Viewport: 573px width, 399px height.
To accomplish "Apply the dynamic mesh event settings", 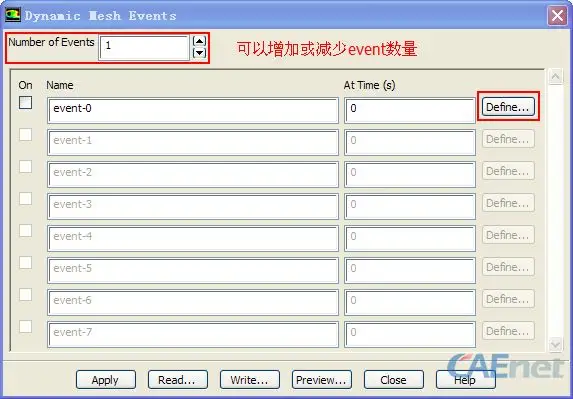I will 106,380.
